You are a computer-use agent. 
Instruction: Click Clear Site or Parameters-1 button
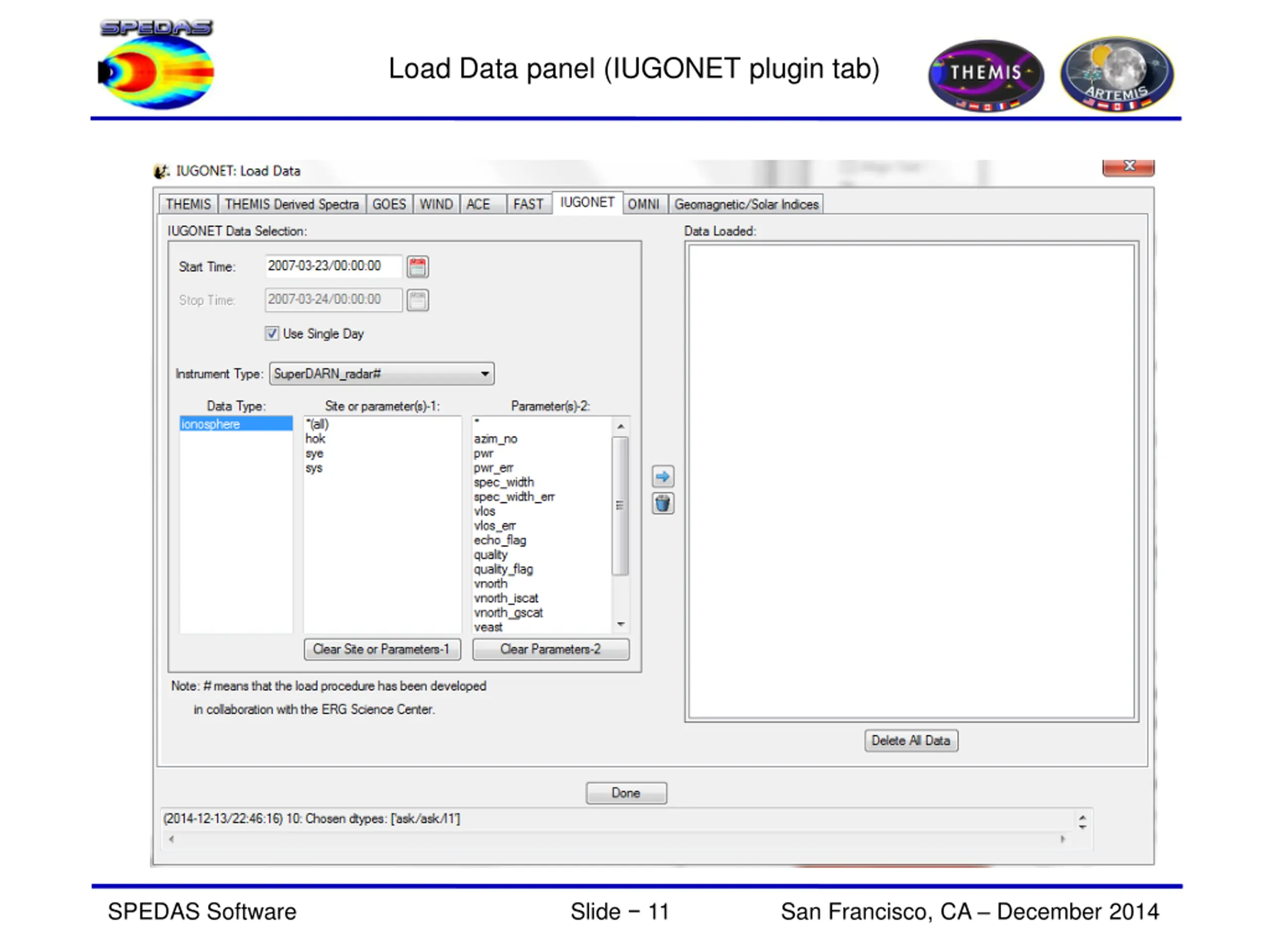[382, 650]
